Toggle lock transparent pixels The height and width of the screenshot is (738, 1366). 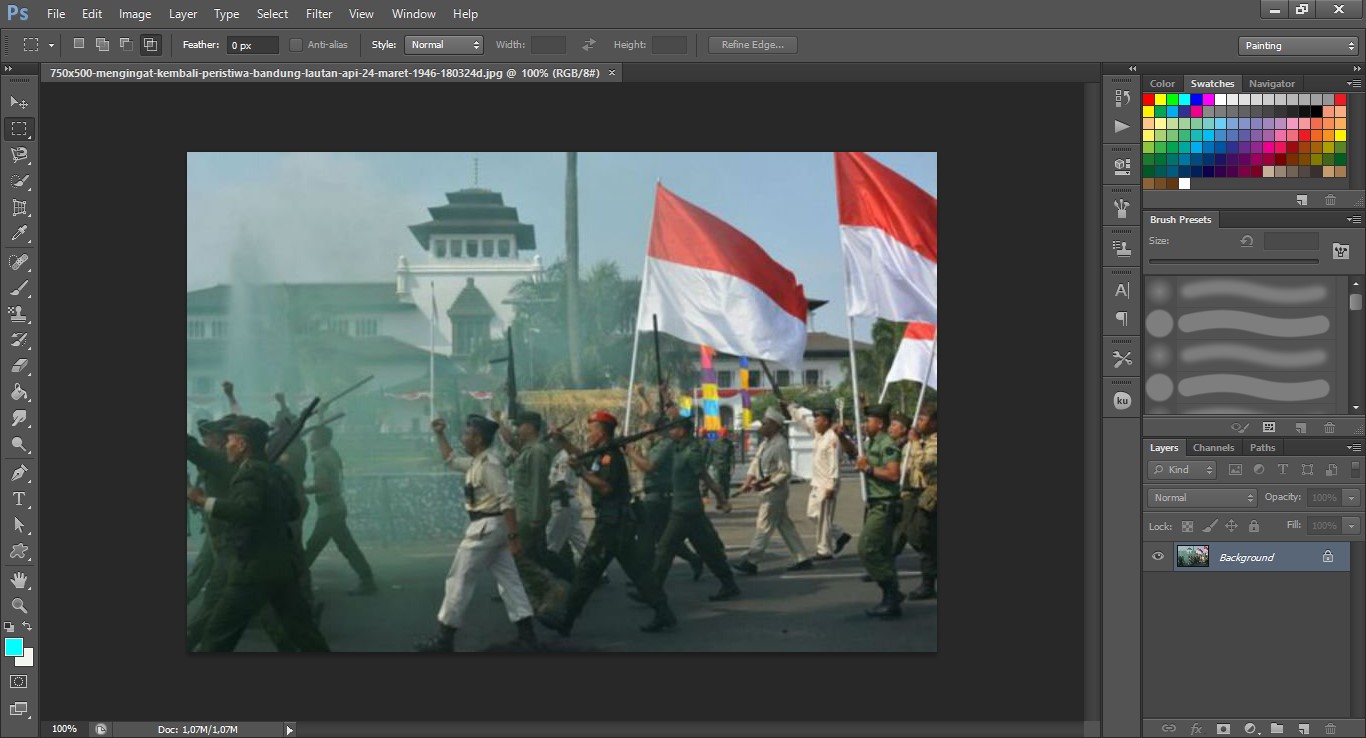[x=1187, y=526]
